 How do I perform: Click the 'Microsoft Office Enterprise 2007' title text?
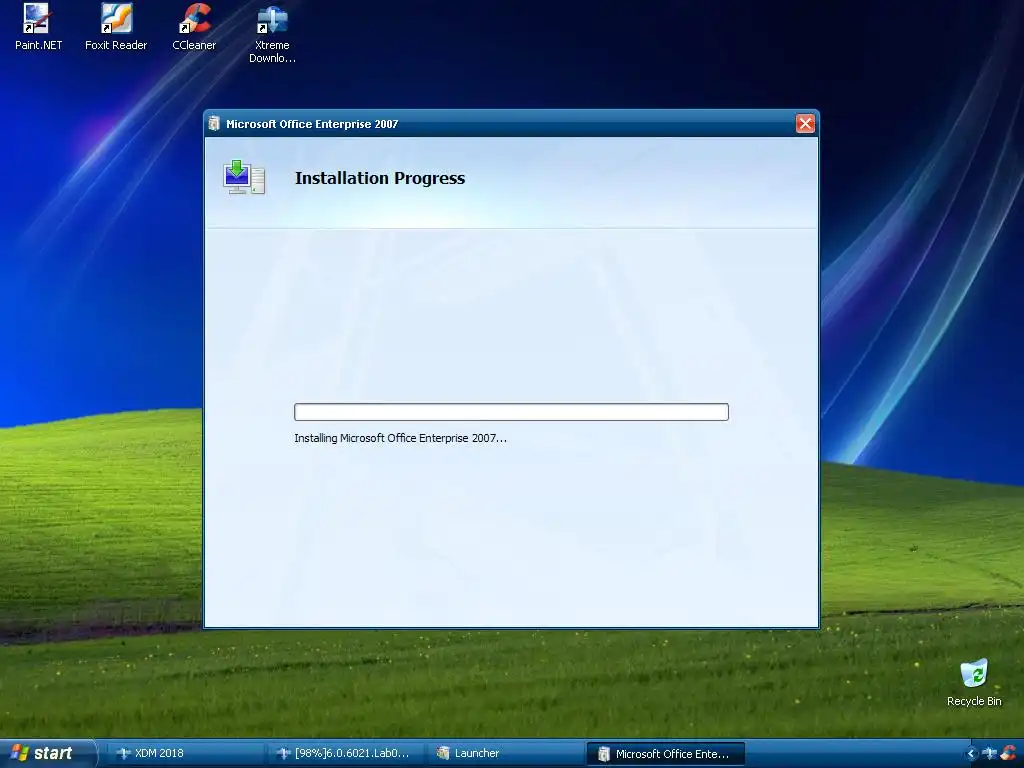pyautogui.click(x=312, y=124)
